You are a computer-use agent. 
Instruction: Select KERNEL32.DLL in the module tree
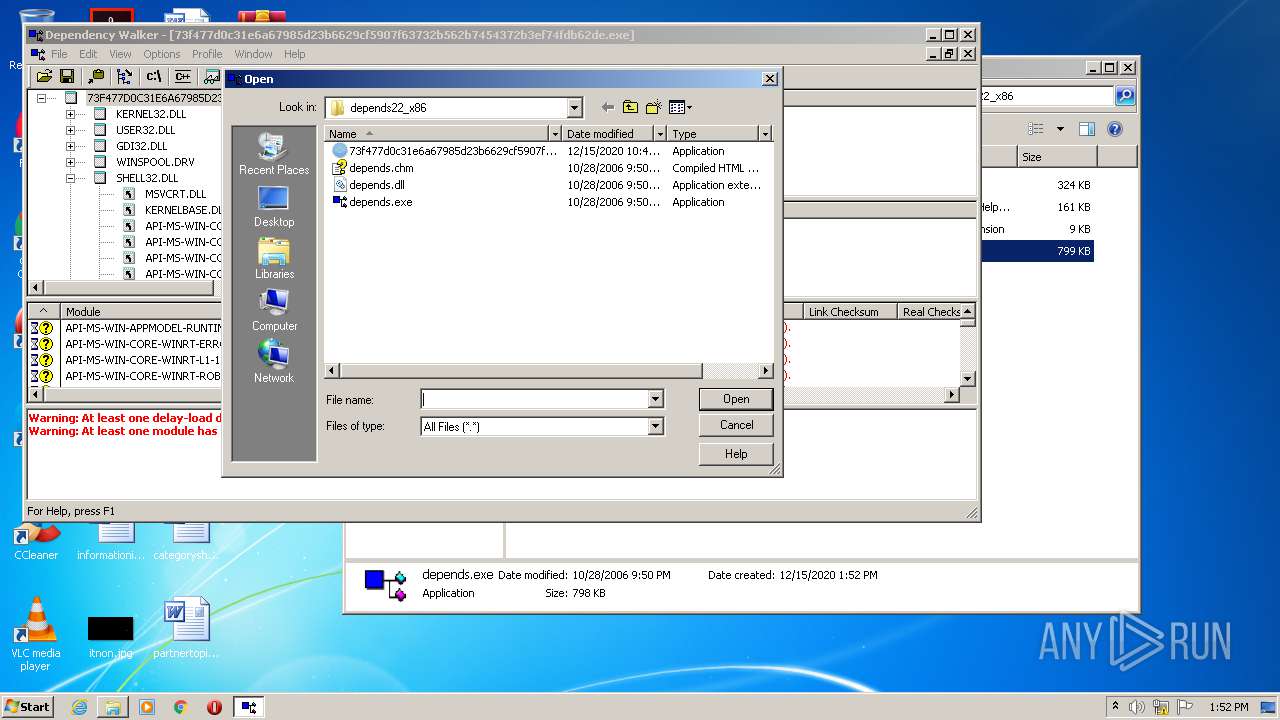point(151,114)
